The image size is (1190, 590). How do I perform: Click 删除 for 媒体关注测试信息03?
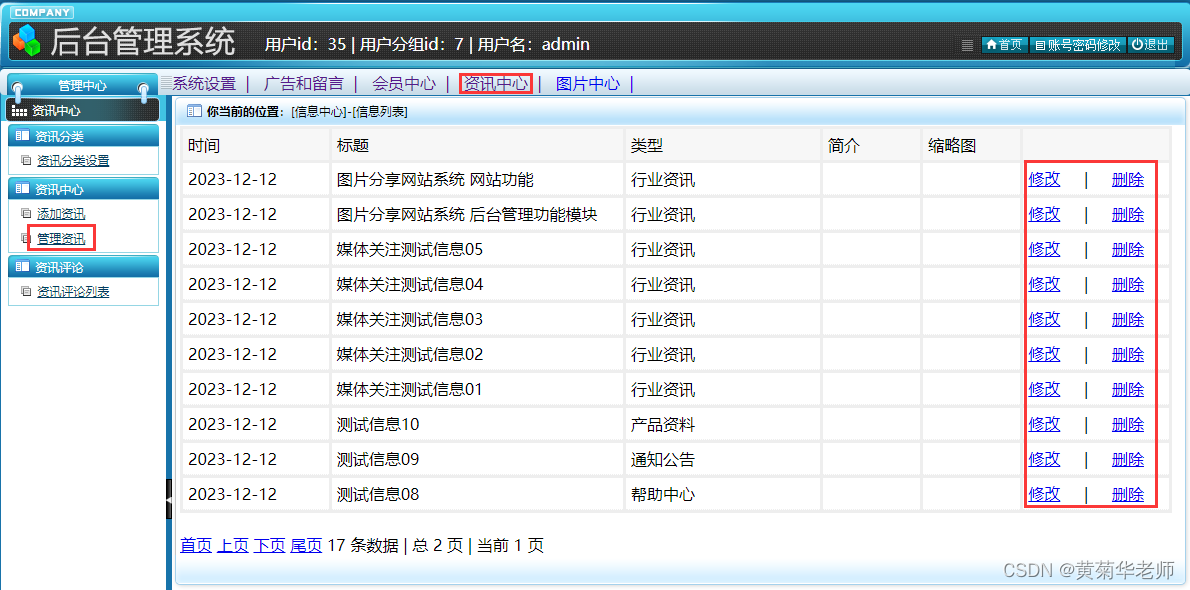click(x=1128, y=320)
